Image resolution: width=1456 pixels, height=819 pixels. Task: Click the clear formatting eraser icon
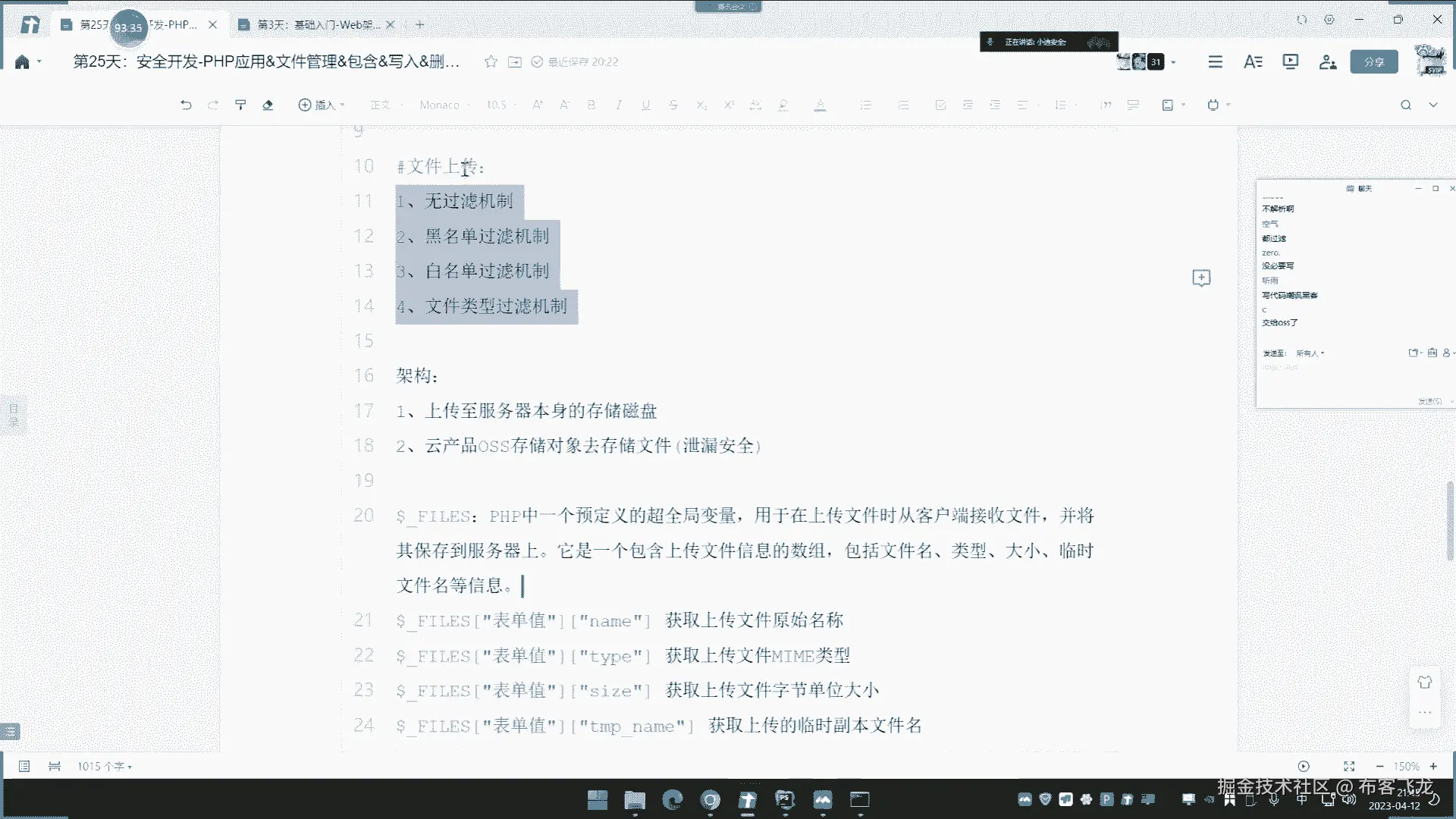point(268,105)
